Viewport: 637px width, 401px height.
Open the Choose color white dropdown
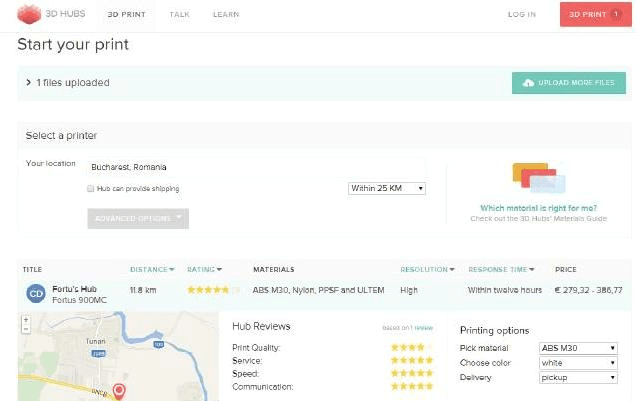(578, 363)
